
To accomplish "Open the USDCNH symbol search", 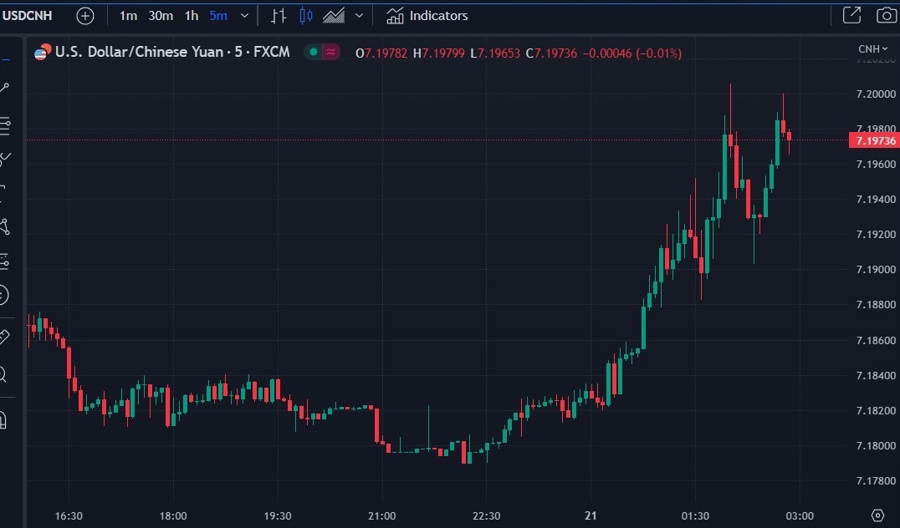I will click(27, 15).
